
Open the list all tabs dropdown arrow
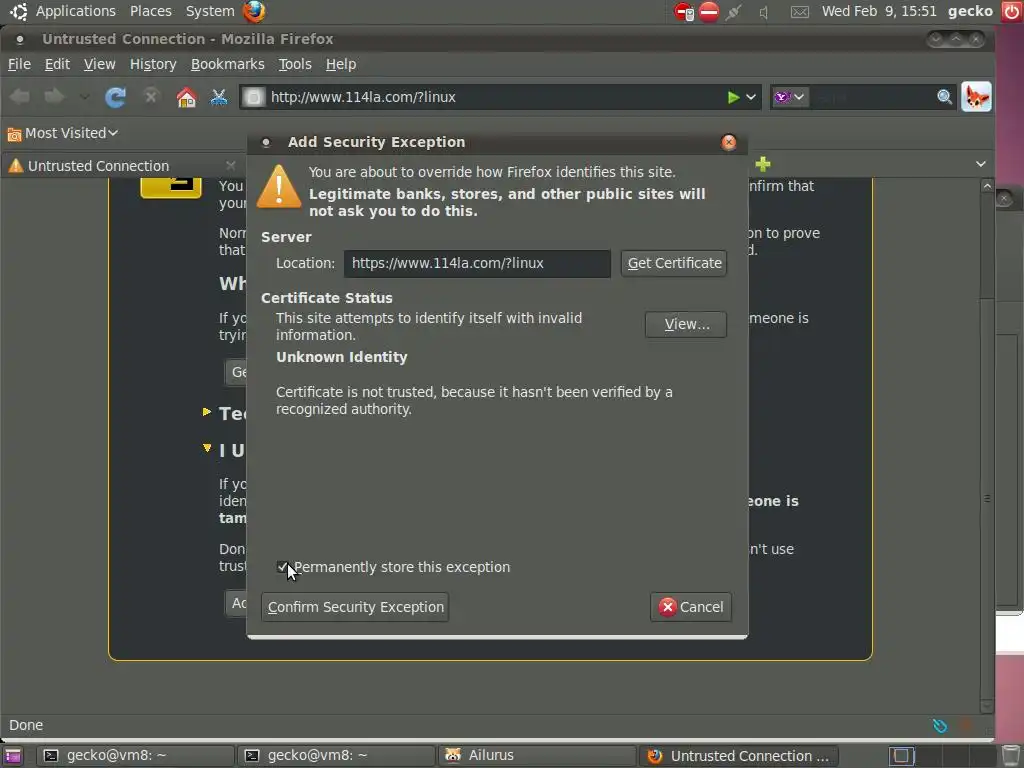pos(980,164)
